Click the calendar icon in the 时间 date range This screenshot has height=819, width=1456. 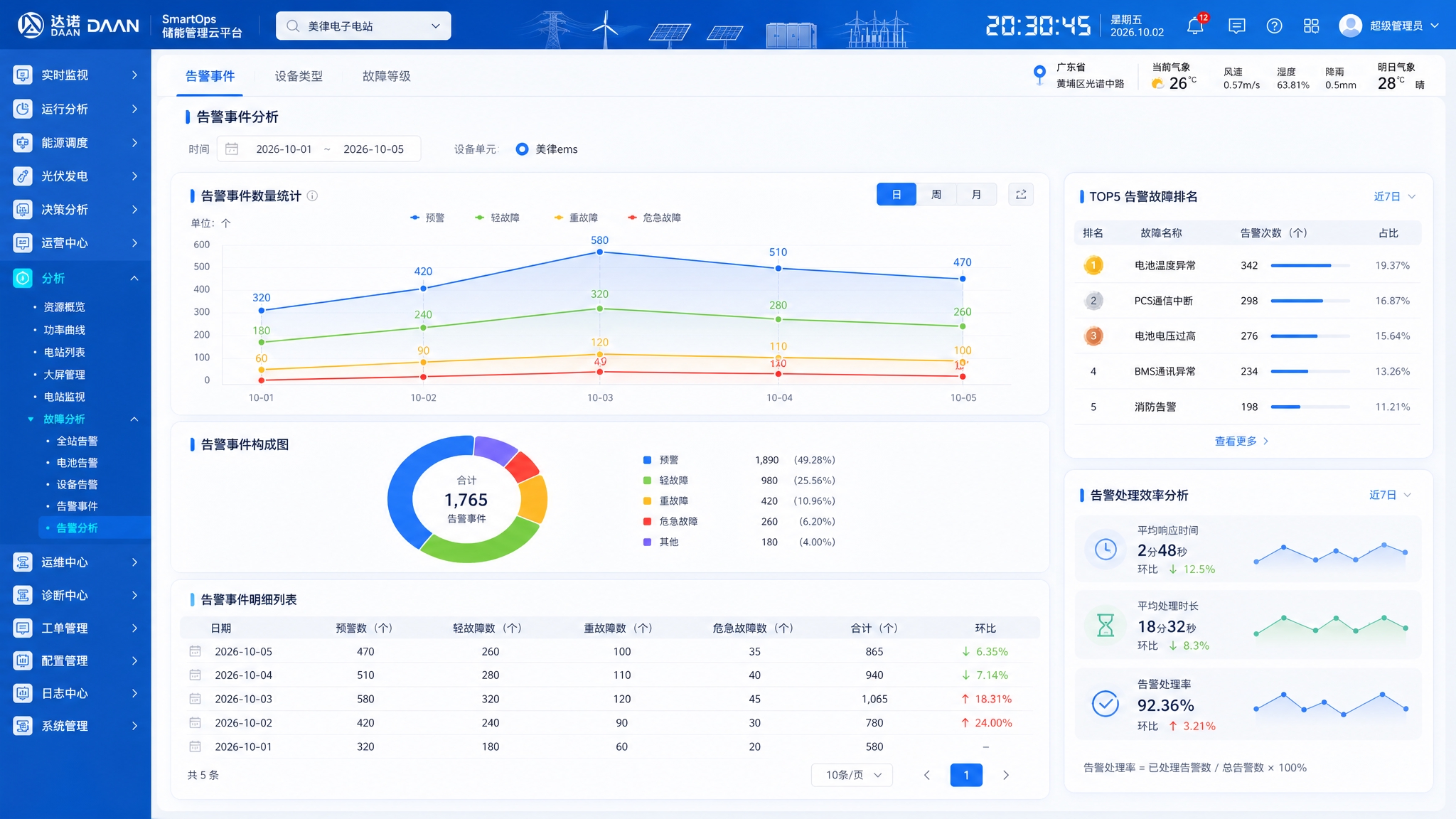click(x=232, y=149)
